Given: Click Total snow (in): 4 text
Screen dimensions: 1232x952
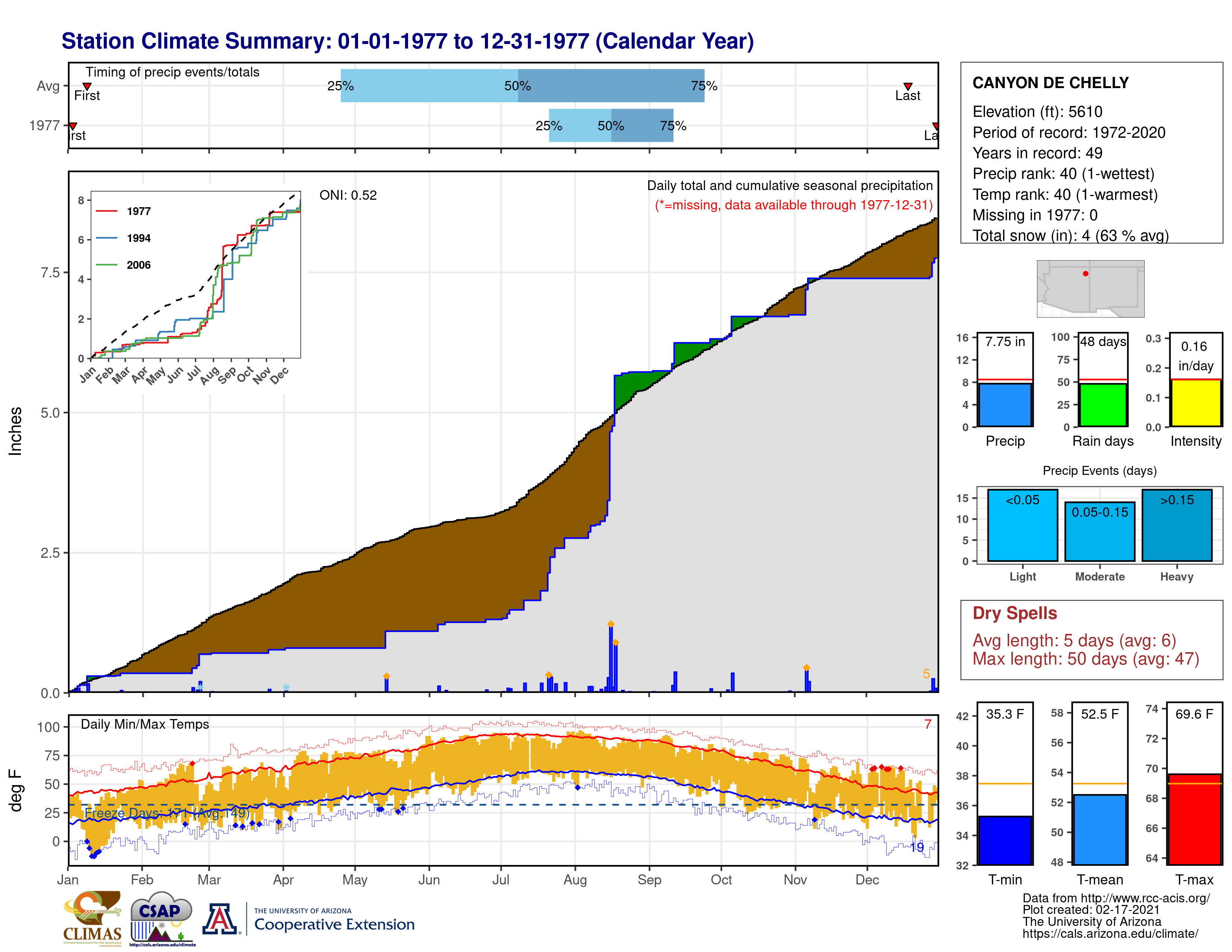Looking at the screenshot, I should (x=1071, y=236).
